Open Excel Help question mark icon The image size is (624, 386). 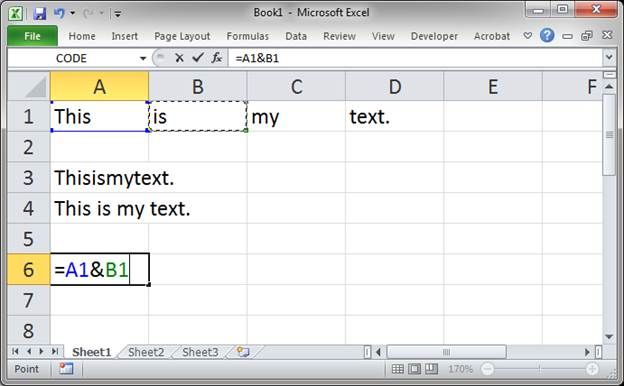click(x=547, y=35)
